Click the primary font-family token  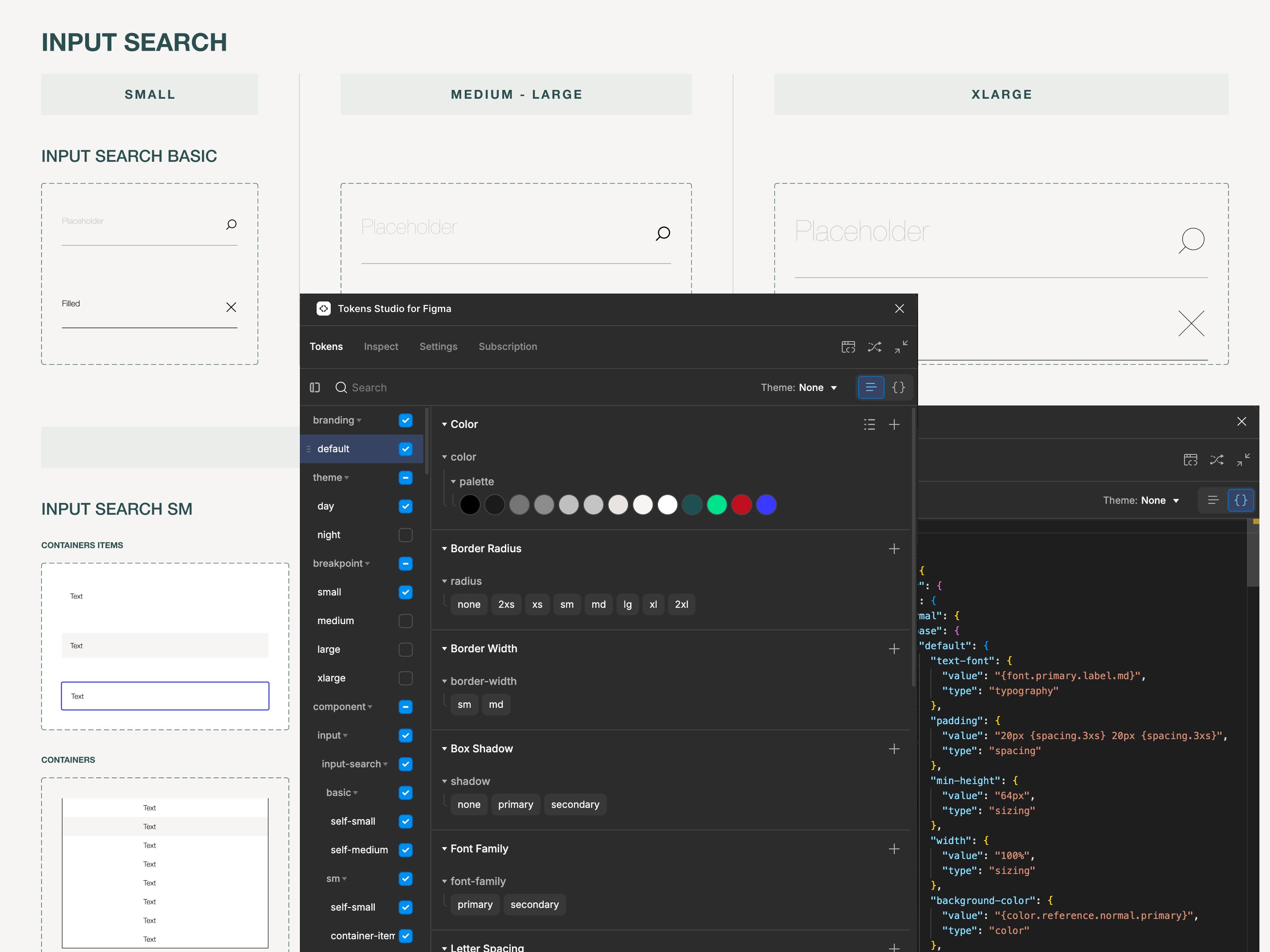[475, 904]
